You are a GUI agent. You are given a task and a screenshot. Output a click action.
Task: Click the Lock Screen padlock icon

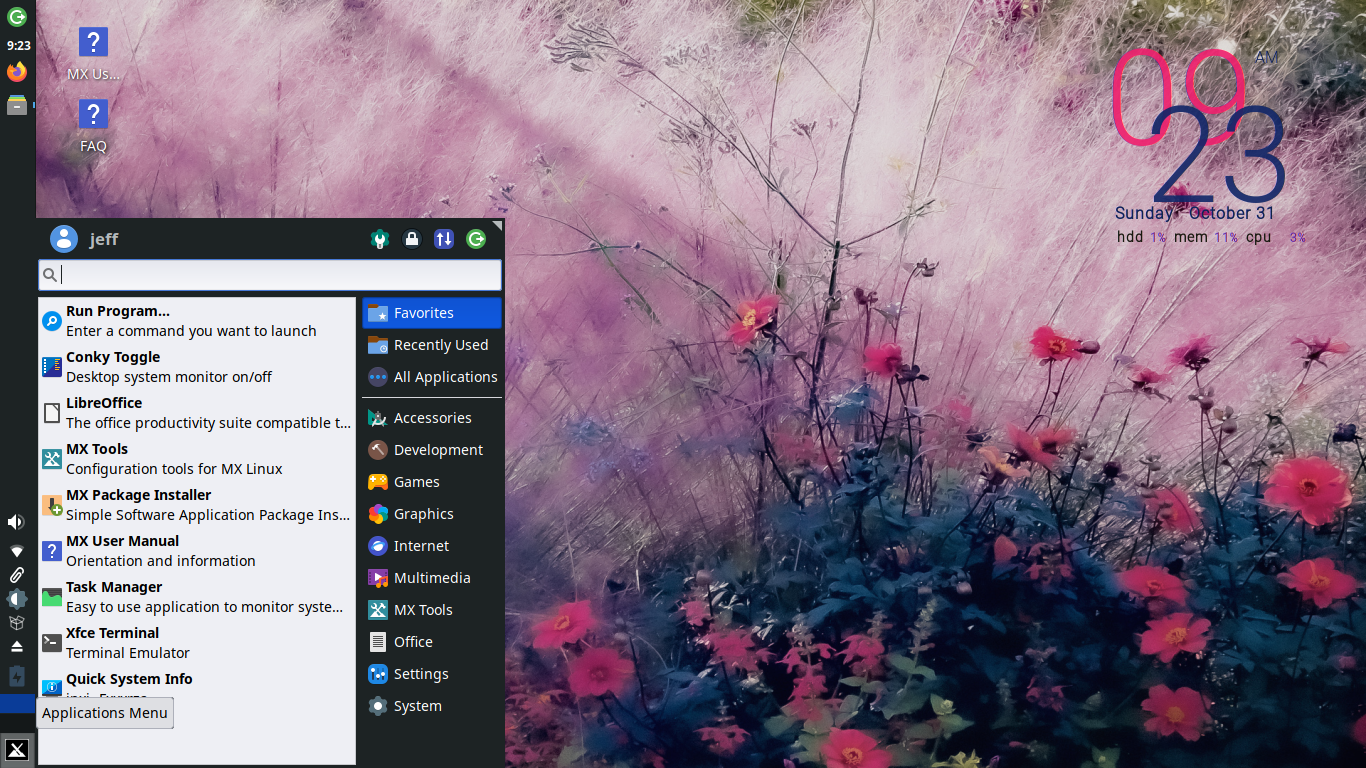(x=411, y=239)
